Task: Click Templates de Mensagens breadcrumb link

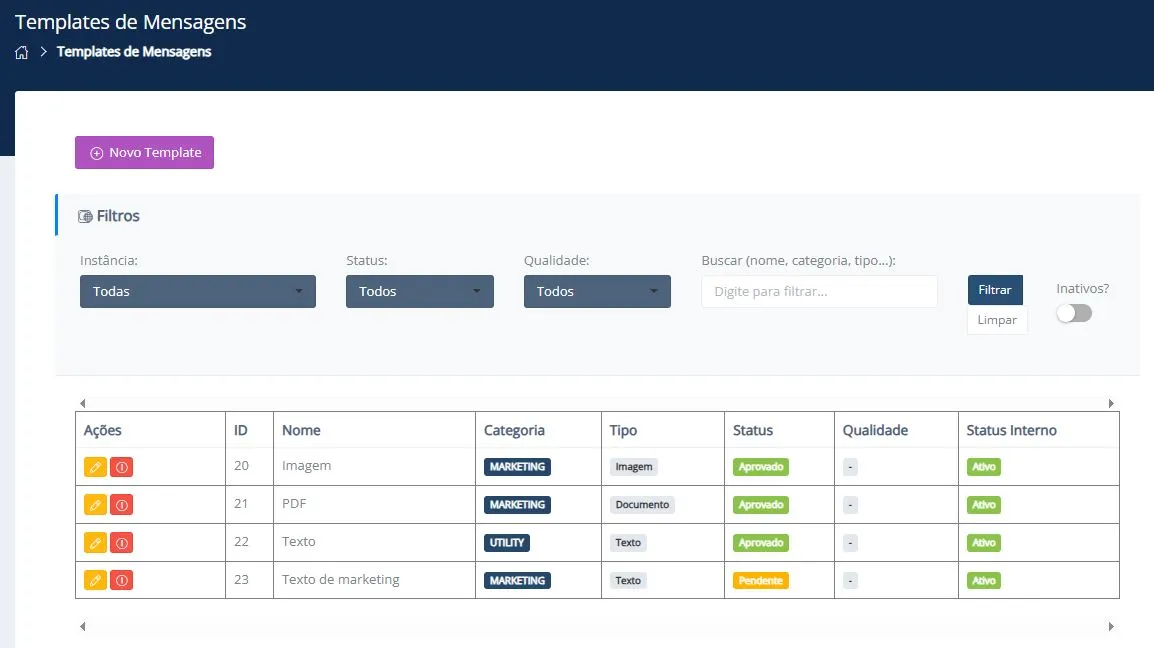Action: [134, 52]
